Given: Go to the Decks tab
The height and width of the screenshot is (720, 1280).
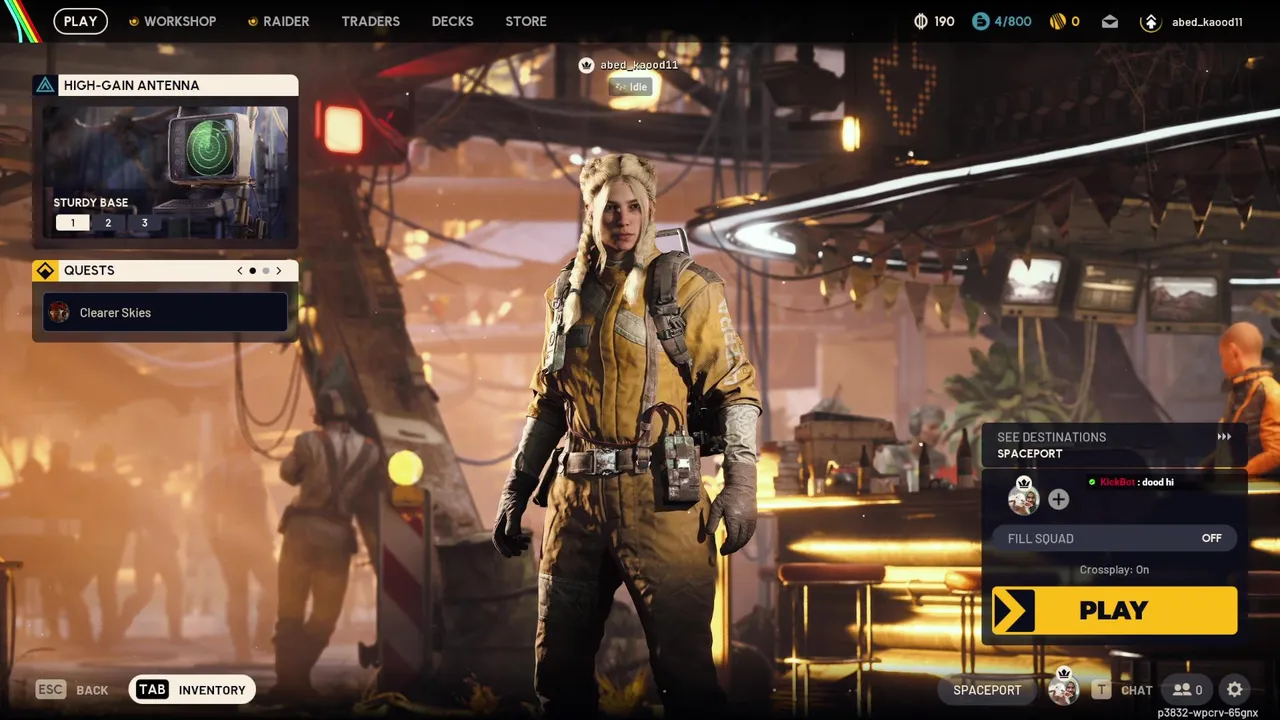Looking at the screenshot, I should (453, 21).
